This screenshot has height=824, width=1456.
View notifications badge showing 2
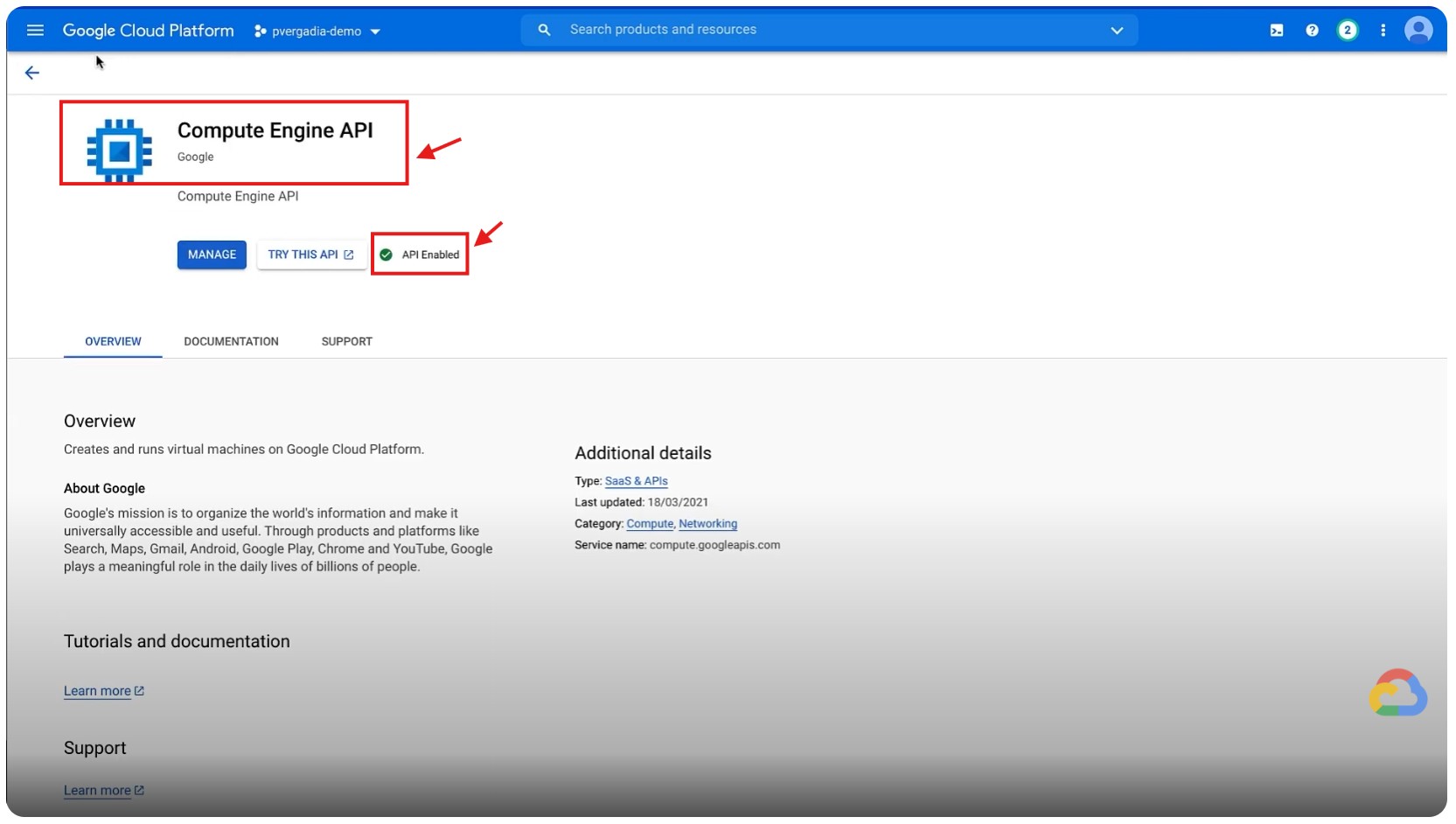tap(1348, 31)
